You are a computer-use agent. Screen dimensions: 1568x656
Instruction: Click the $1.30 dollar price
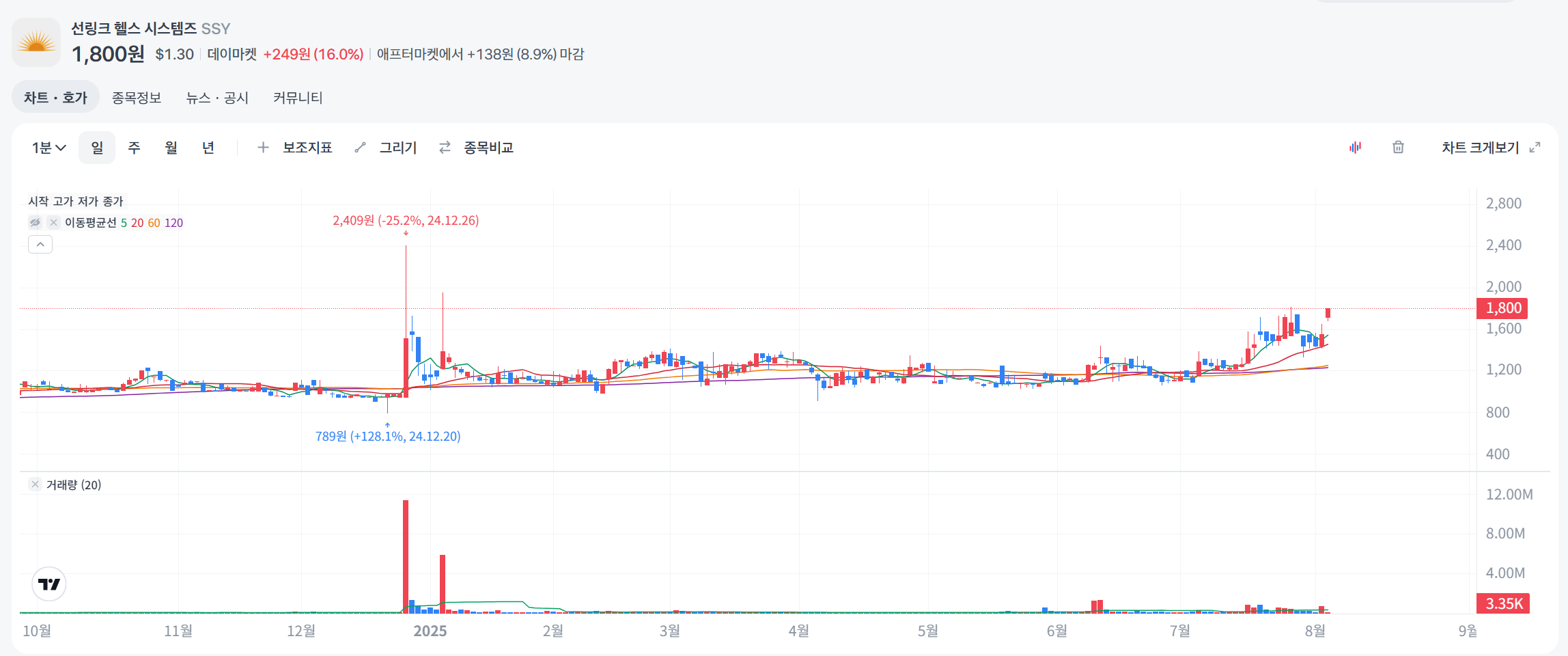pyautogui.click(x=175, y=54)
